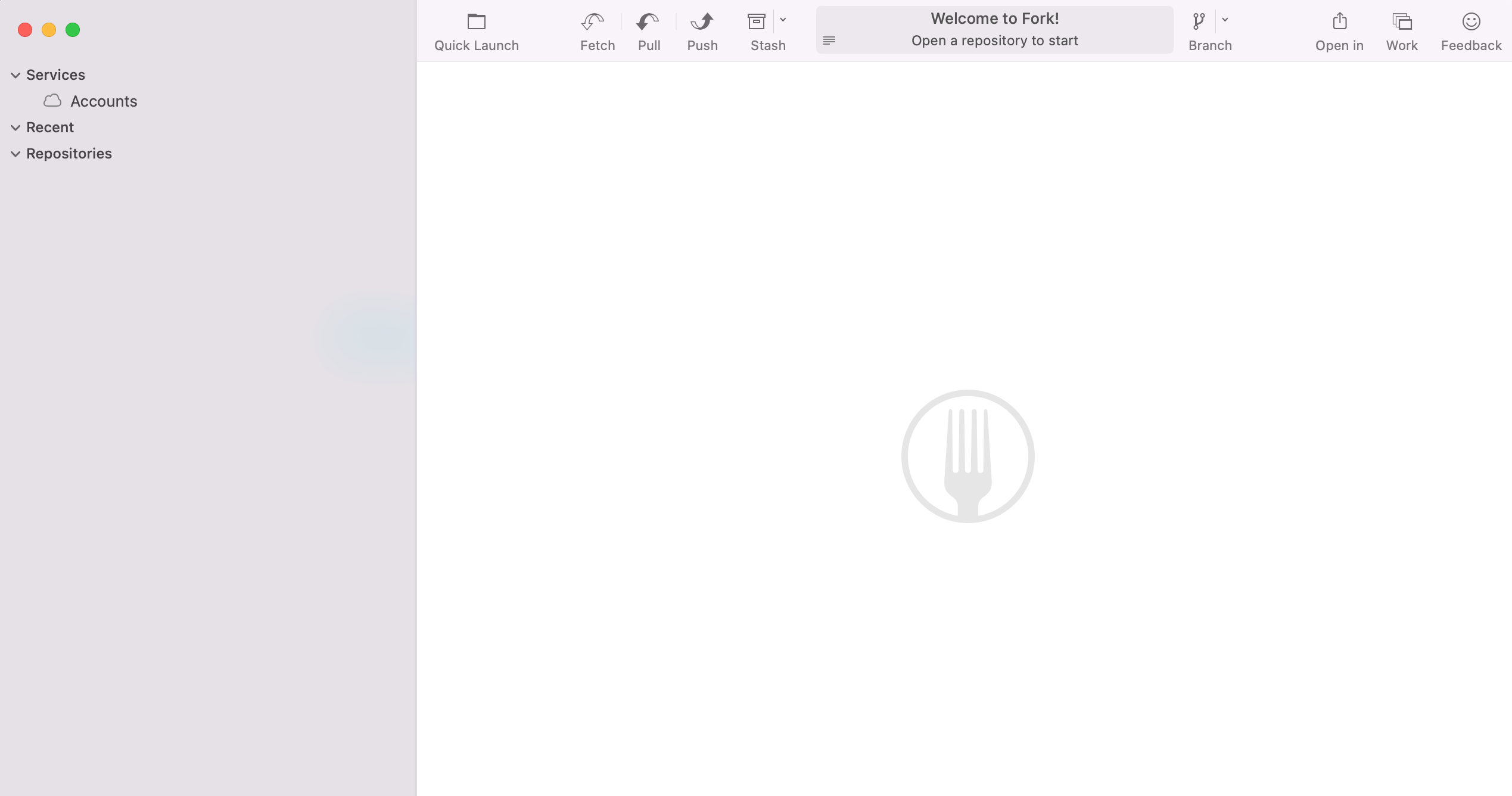The width and height of the screenshot is (1512, 796).
Task: Click the Fetch label
Action: [x=598, y=46]
